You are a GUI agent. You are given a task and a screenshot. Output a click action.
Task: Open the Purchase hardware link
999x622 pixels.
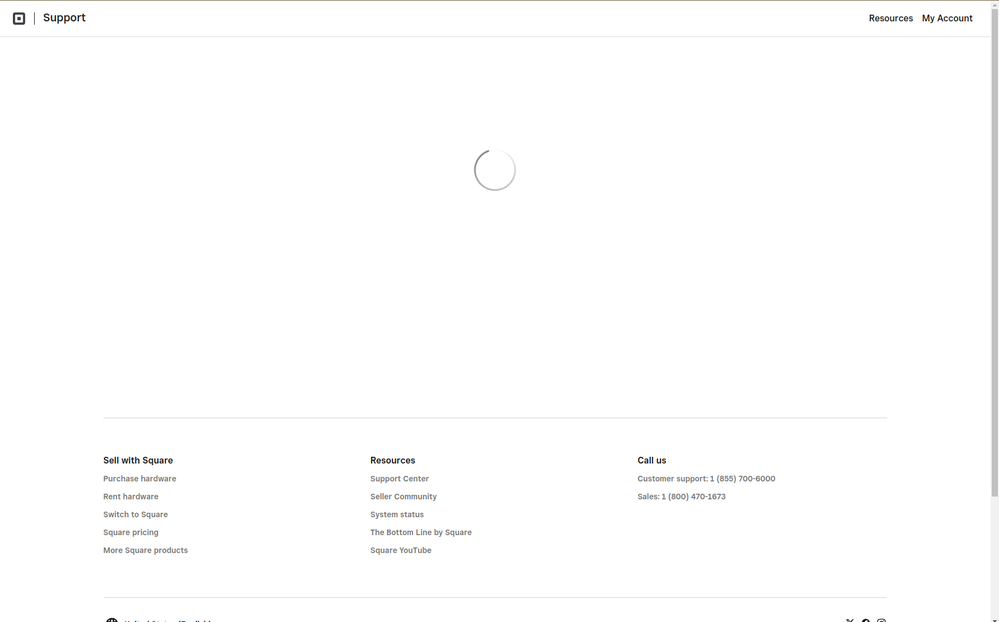(139, 479)
